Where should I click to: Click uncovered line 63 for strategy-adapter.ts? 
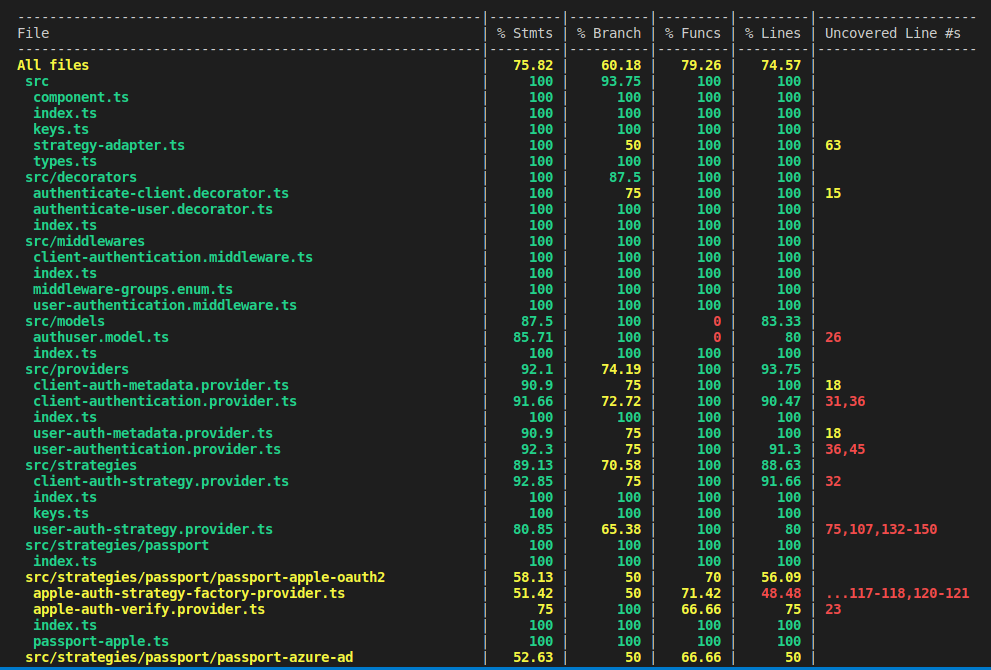pyautogui.click(x=833, y=145)
